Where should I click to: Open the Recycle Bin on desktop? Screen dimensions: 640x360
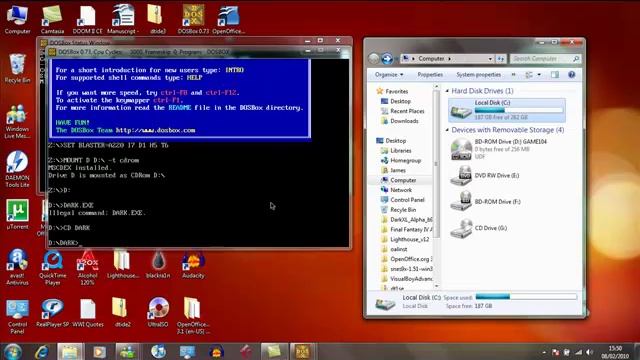[x=17, y=68]
